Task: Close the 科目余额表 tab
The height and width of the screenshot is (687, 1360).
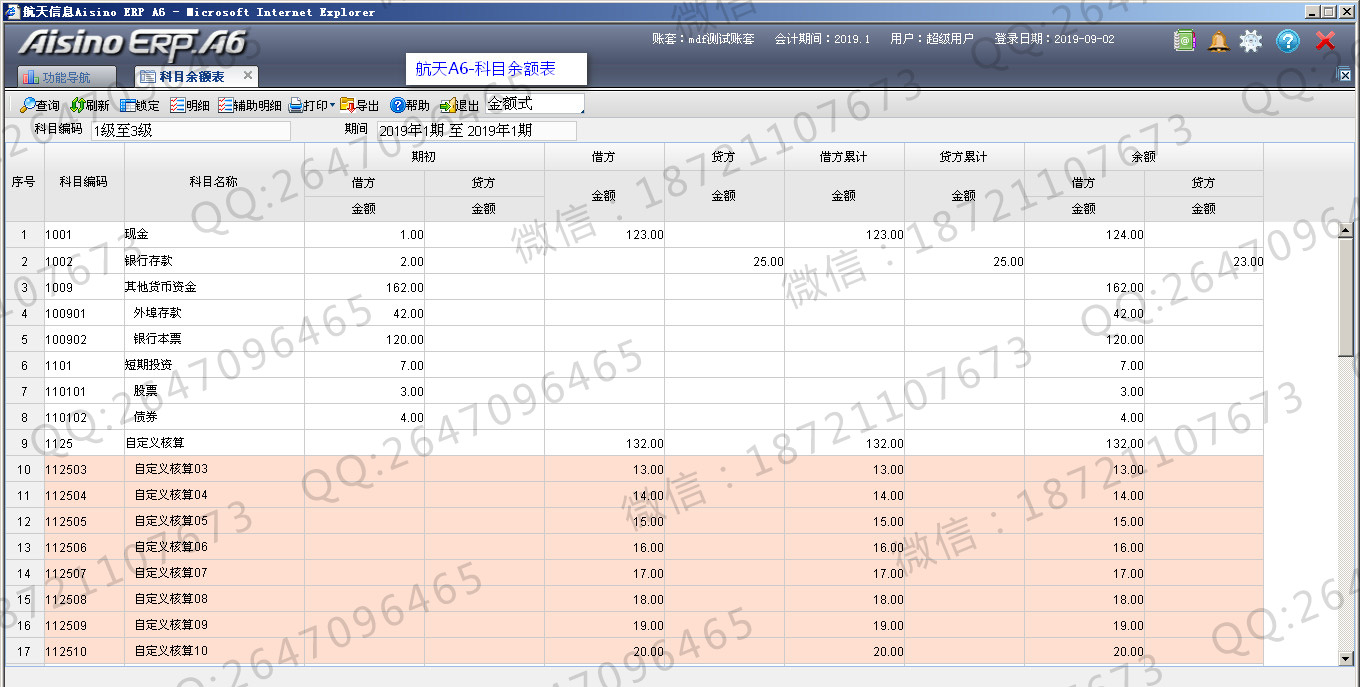Action: point(248,76)
